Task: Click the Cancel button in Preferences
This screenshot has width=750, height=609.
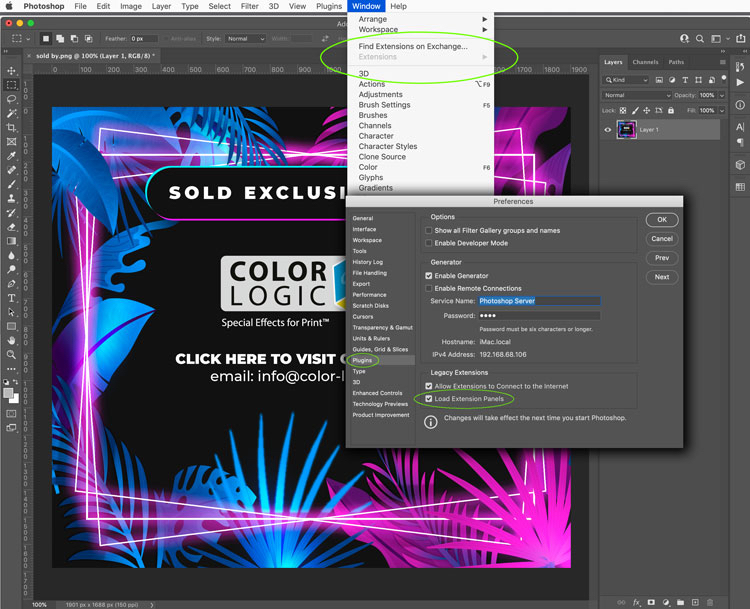Action: pos(662,239)
